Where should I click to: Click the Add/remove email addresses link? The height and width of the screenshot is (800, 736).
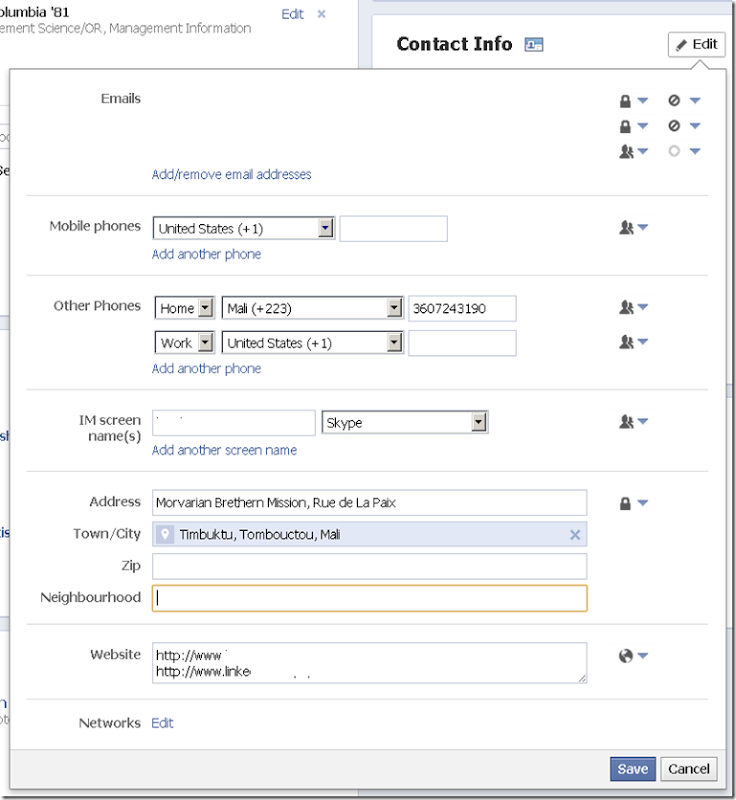click(x=231, y=174)
